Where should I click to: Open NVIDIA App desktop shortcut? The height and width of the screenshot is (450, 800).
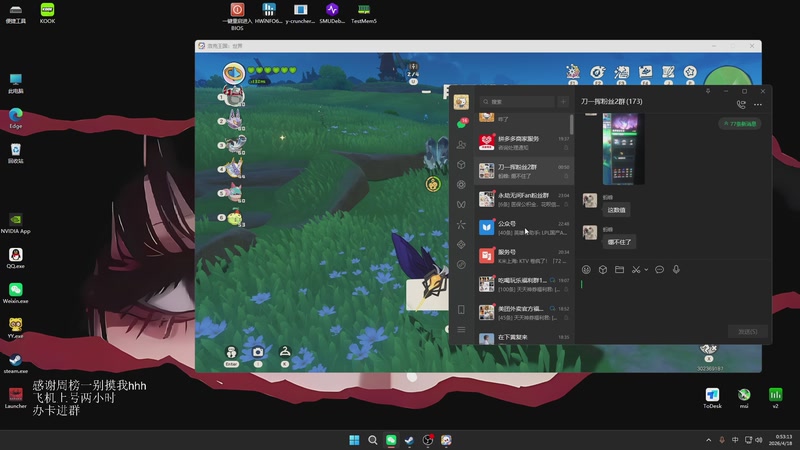(x=15, y=223)
